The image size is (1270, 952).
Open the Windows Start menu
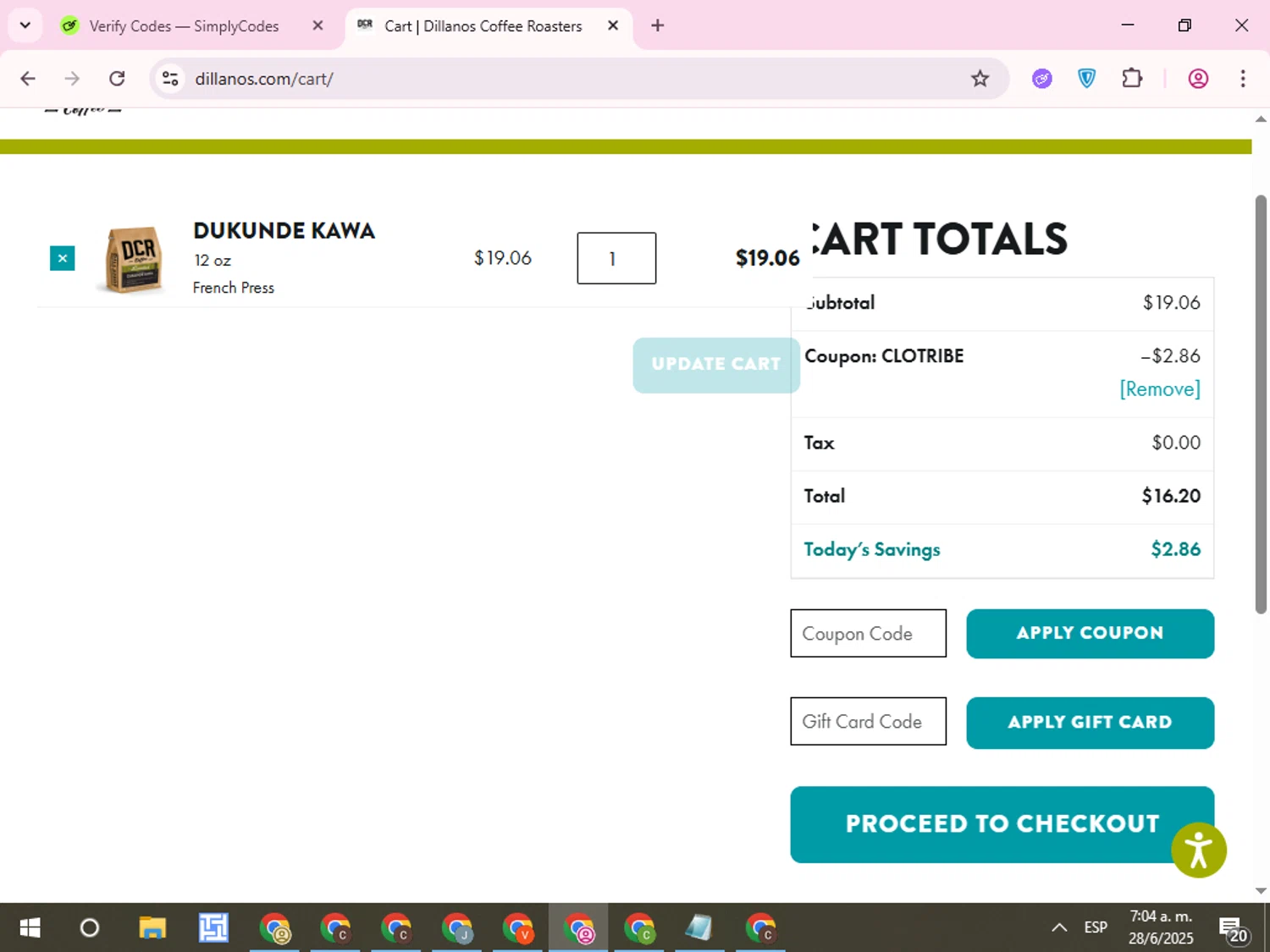(30, 928)
